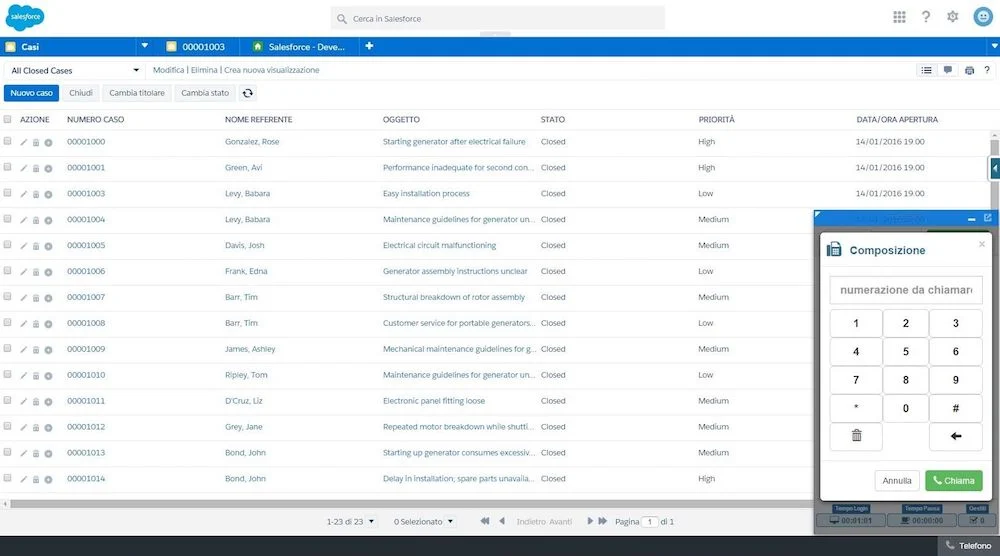1000x556 pixels.
Task: Pop out the softphone panel
Action: [x=987, y=218]
